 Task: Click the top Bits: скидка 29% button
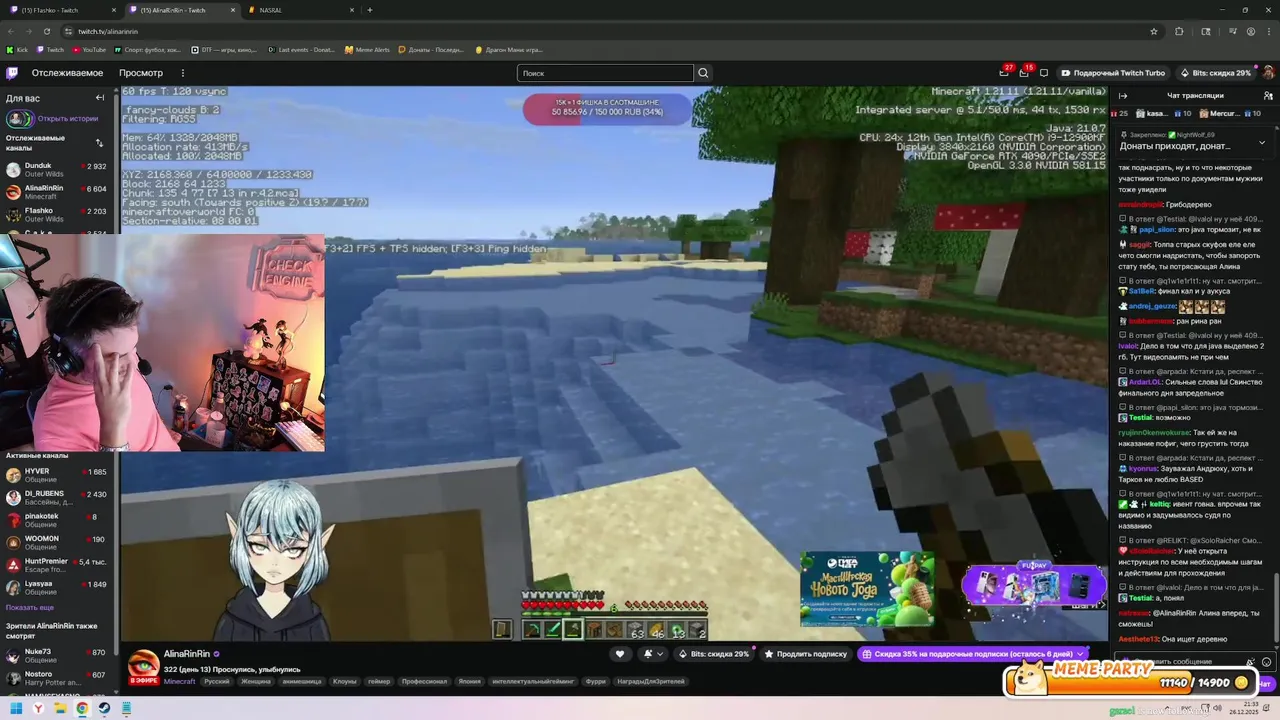(x=1214, y=73)
